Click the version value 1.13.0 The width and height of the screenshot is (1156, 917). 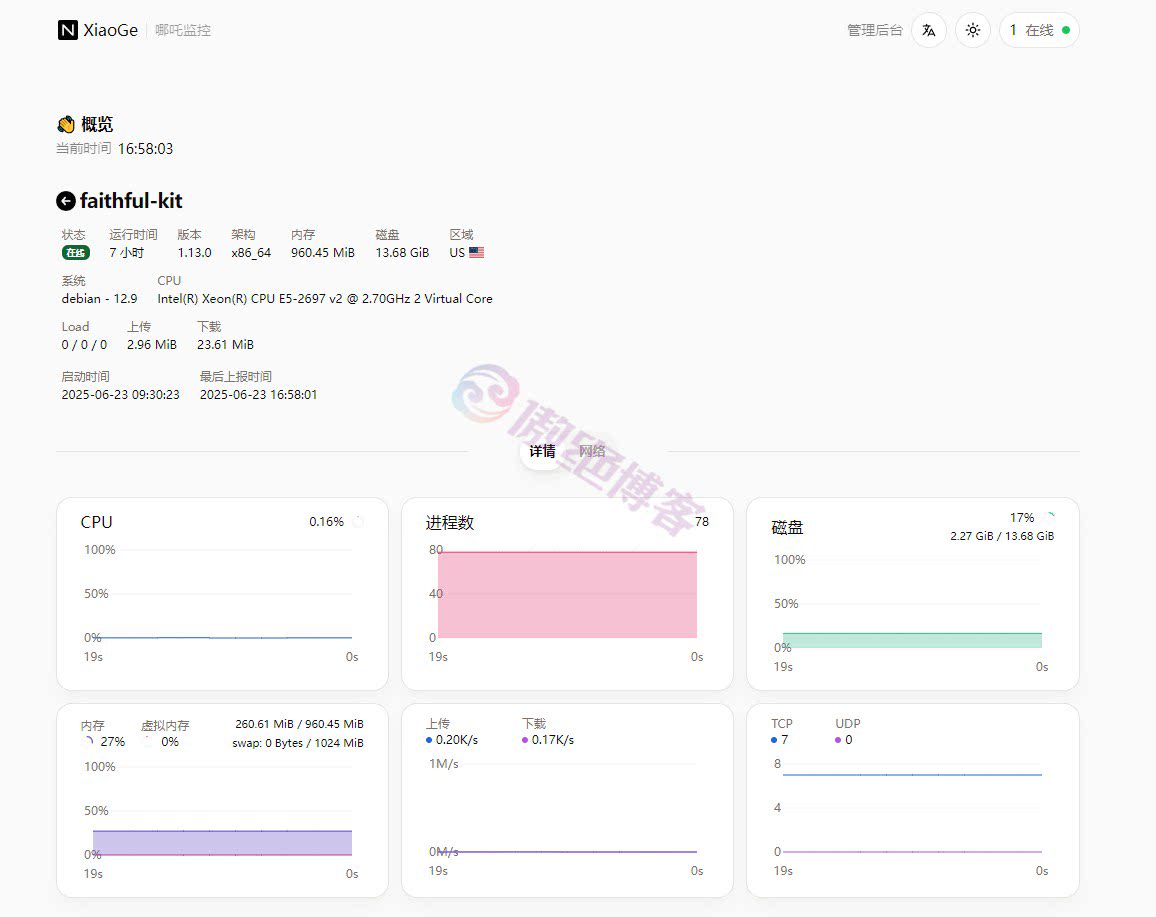(x=195, y=253)
